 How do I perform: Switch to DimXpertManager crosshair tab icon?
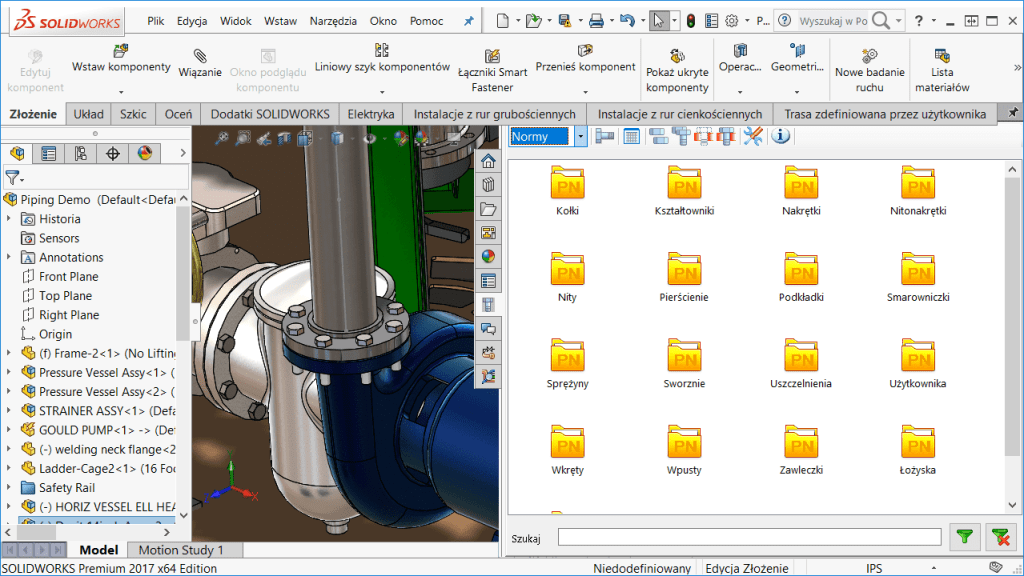113,153
